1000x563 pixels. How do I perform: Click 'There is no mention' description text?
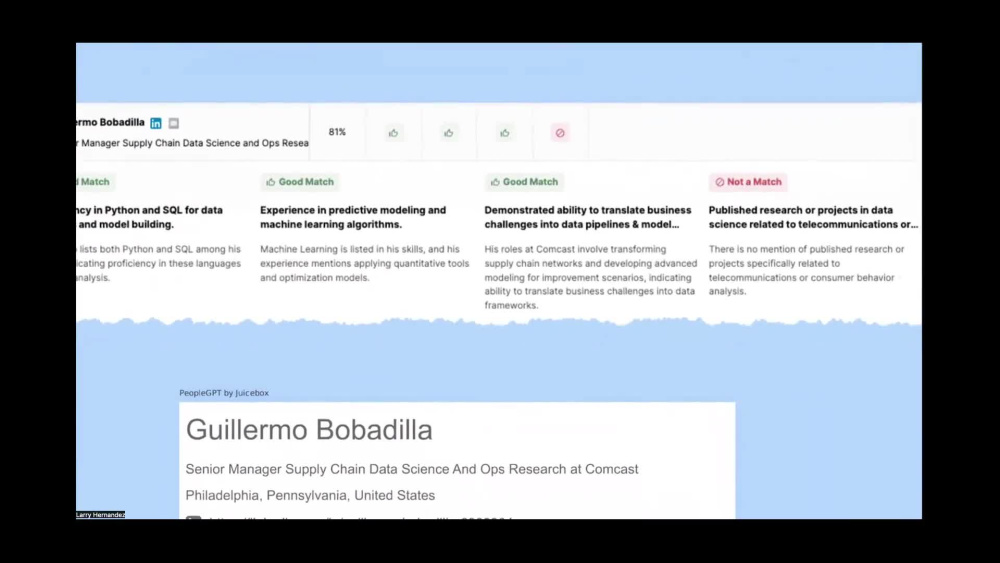(x=807, y=270)
